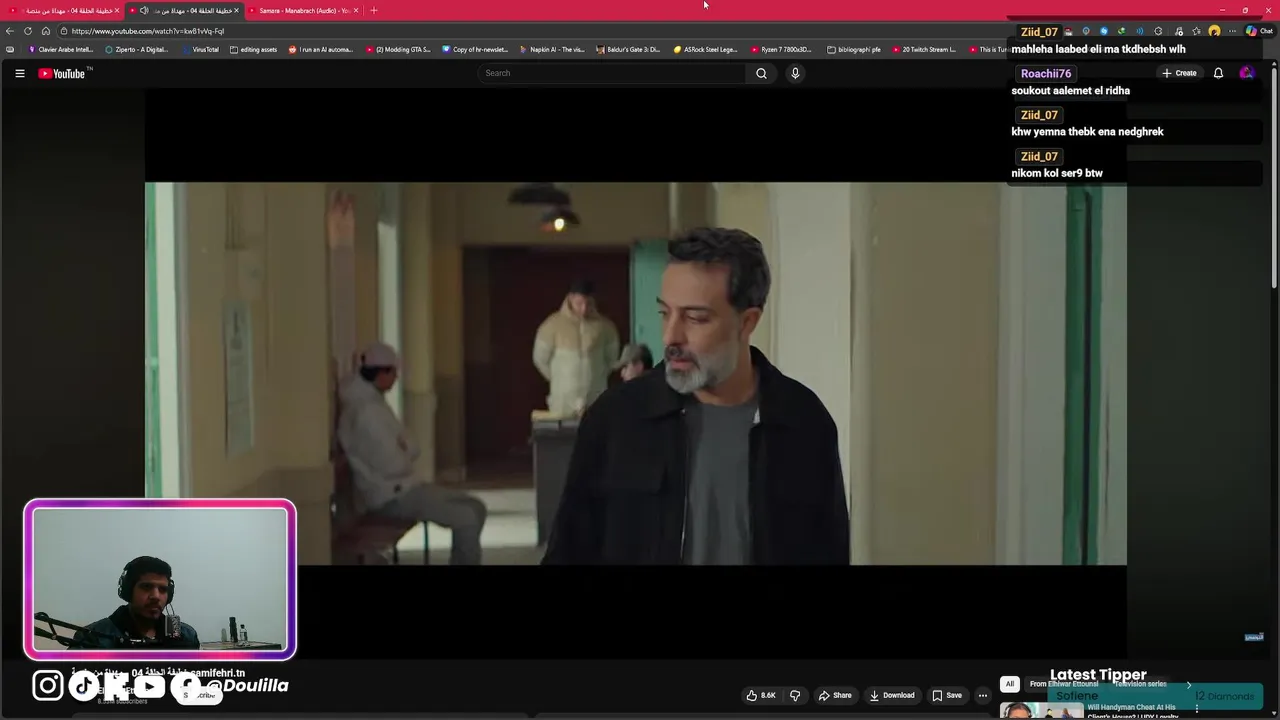Click the streamer webcam overlay
1280x720 pixels.
tap(160, 580)
